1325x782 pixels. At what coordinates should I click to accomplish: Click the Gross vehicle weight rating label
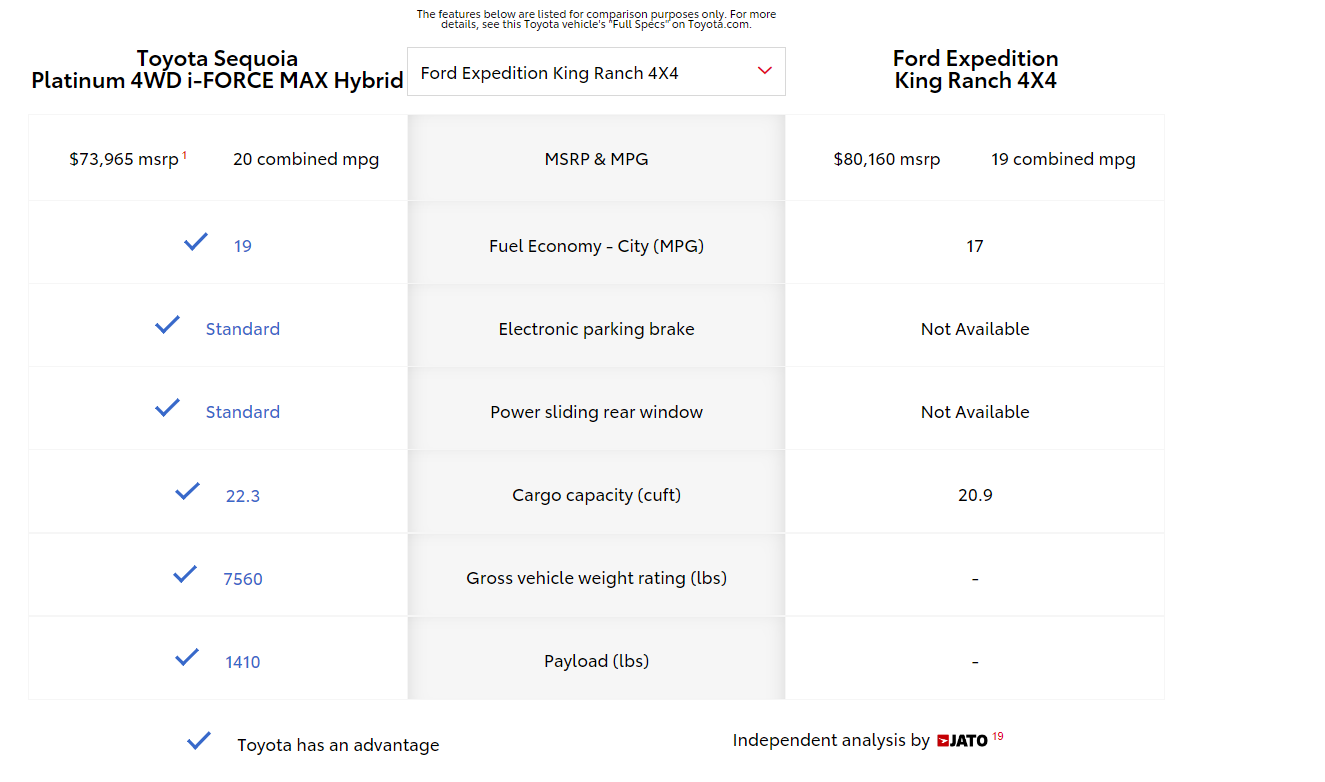coord(596,578)
